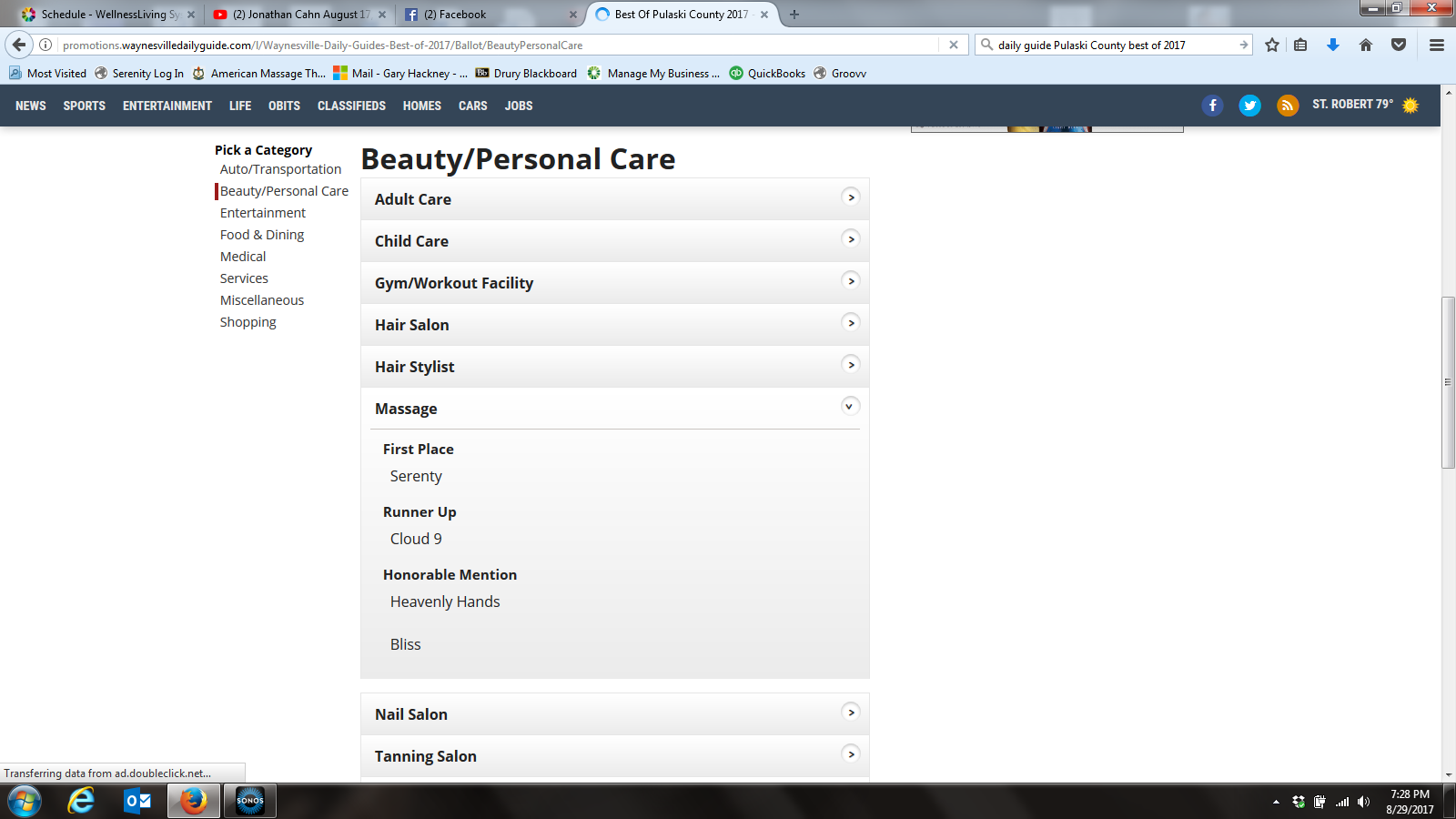Click the Facebook icon in site header
This screenshot has width=1456, height=819.
pos(1212,106)
